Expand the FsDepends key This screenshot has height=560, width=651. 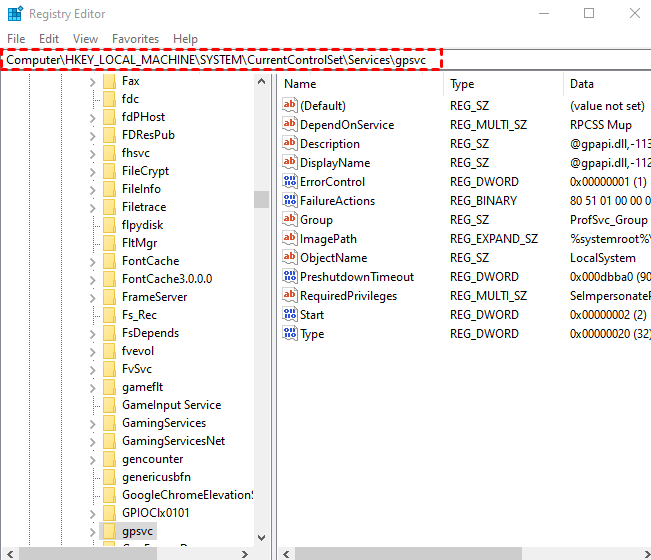[x=93, y=334]
